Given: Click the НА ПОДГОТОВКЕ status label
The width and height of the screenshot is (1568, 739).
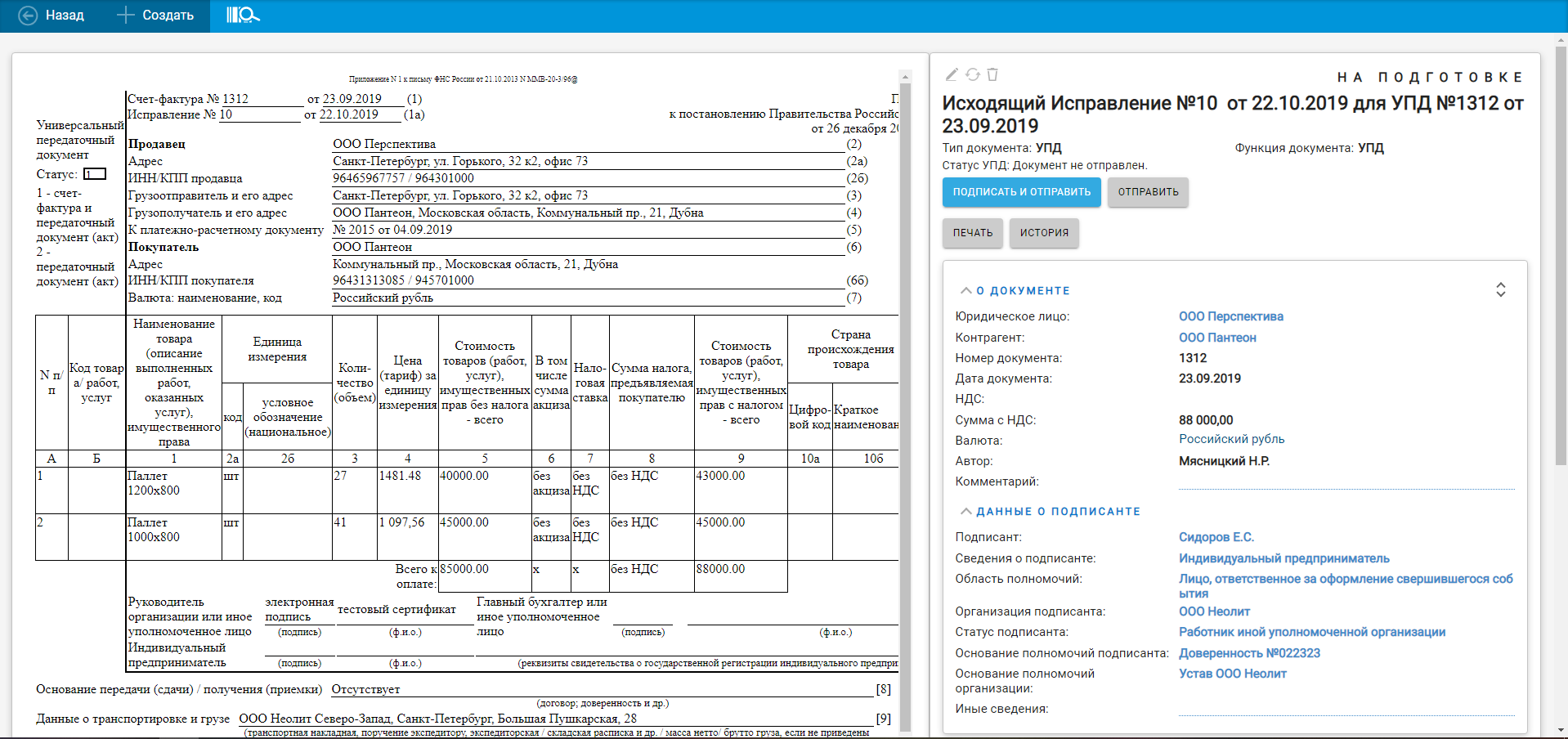Looking at the screenshot, I should tap(1430, 77).
